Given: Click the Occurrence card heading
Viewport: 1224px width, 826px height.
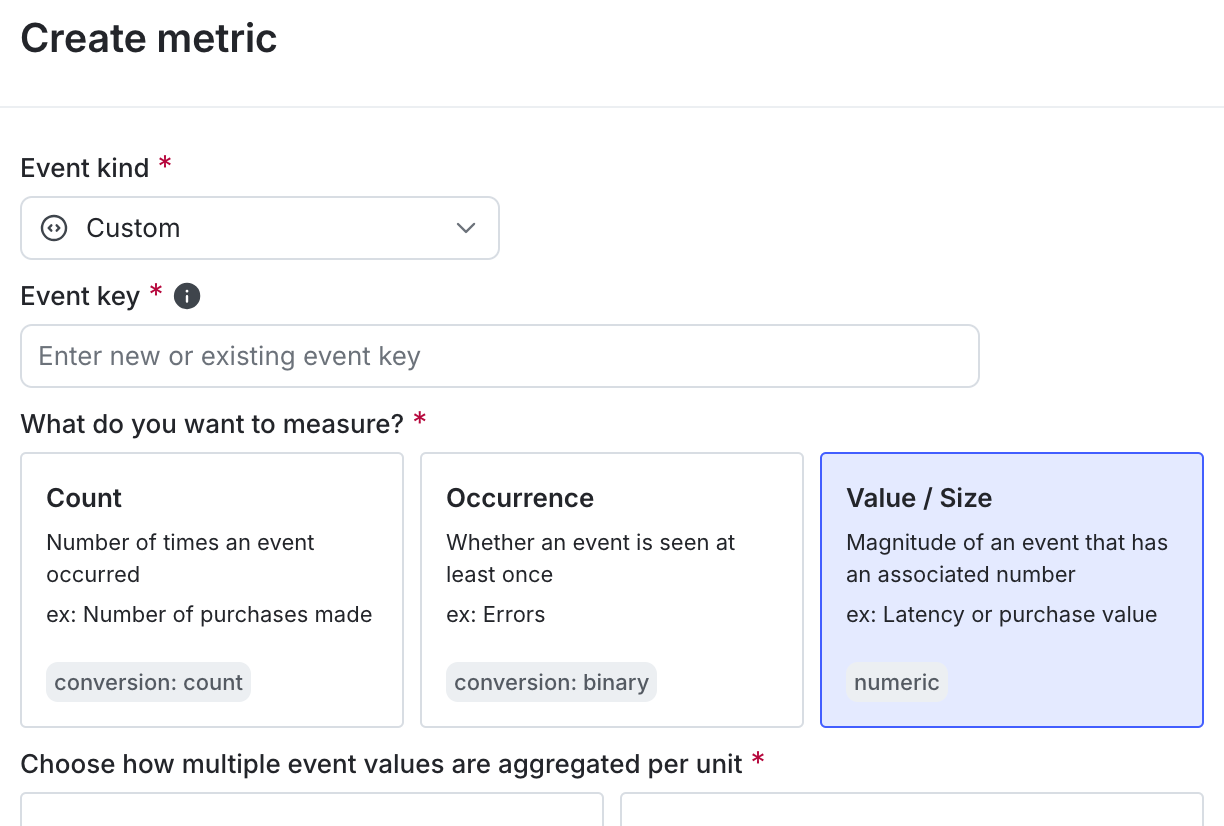Looking at the screenshot, I should pos(520,498).
